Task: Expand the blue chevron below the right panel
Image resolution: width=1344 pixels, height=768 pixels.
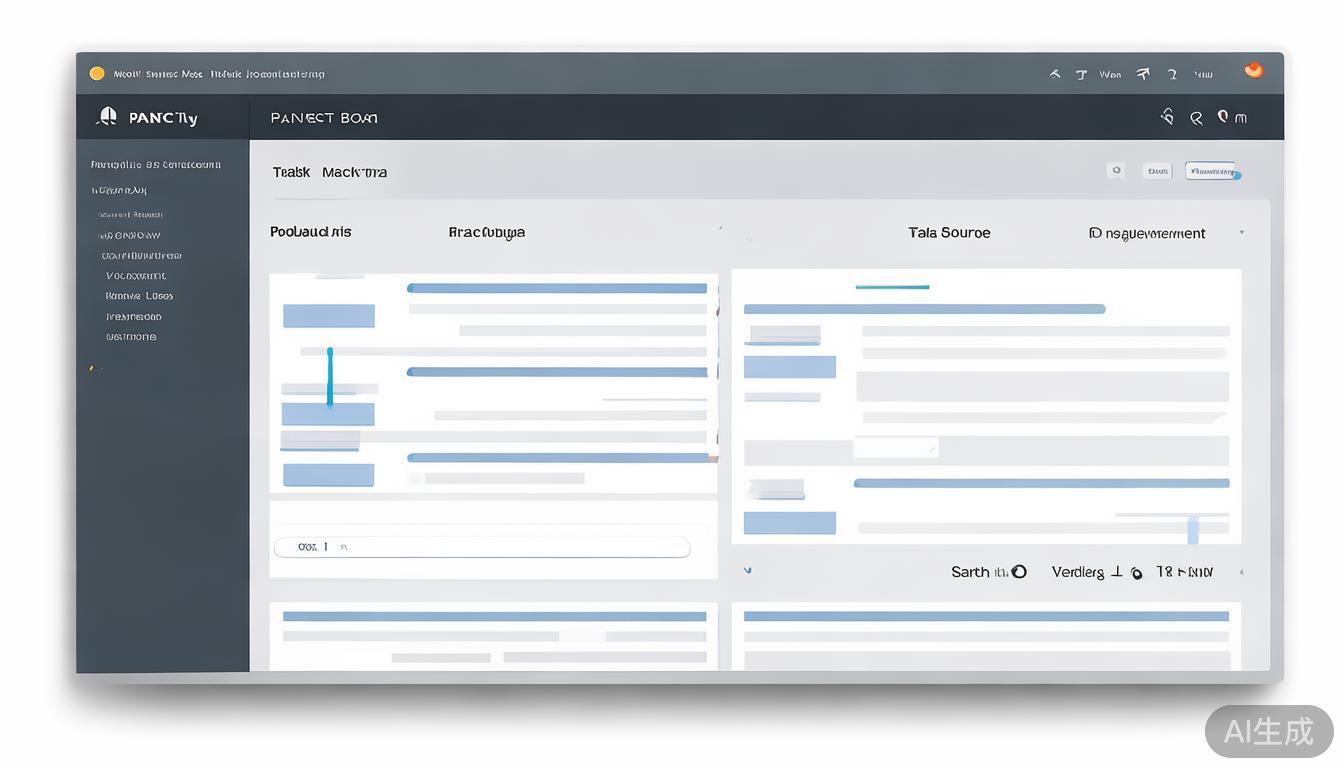Action: 748,571
